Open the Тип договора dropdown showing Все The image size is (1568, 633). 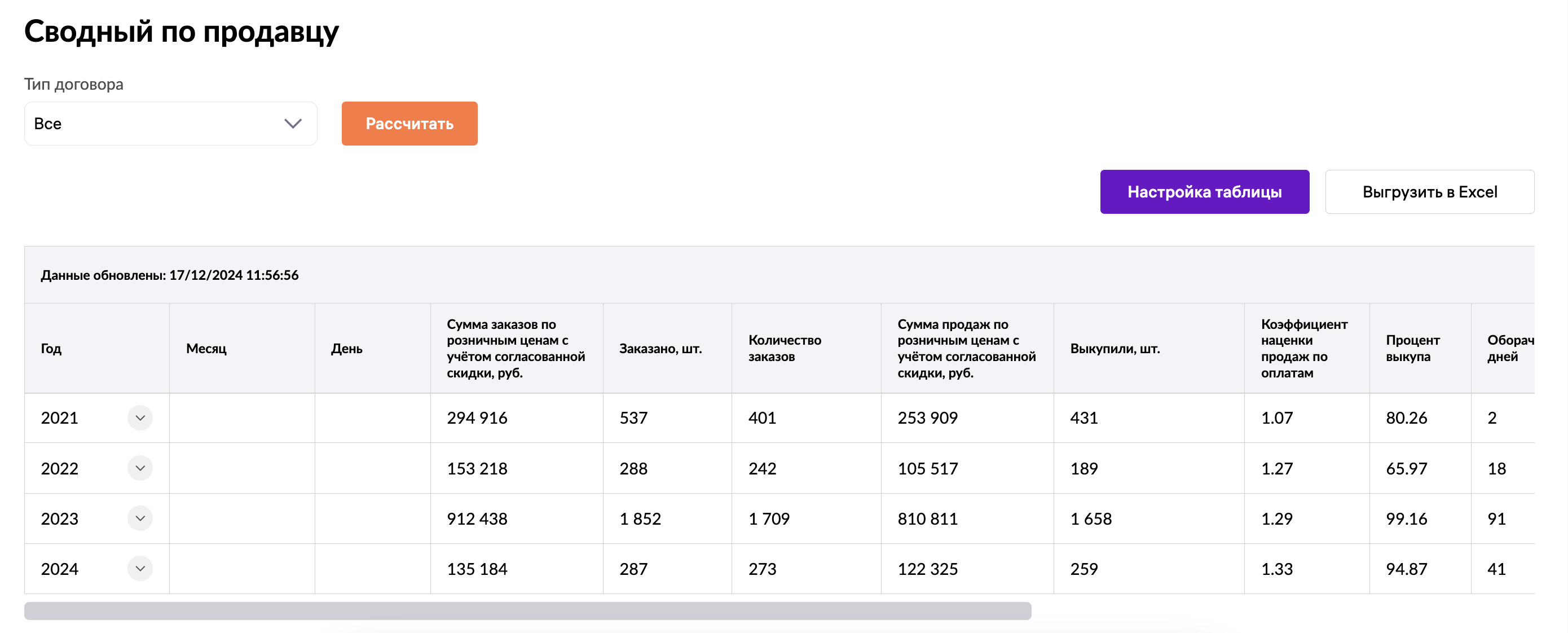[x=170, y=124]
